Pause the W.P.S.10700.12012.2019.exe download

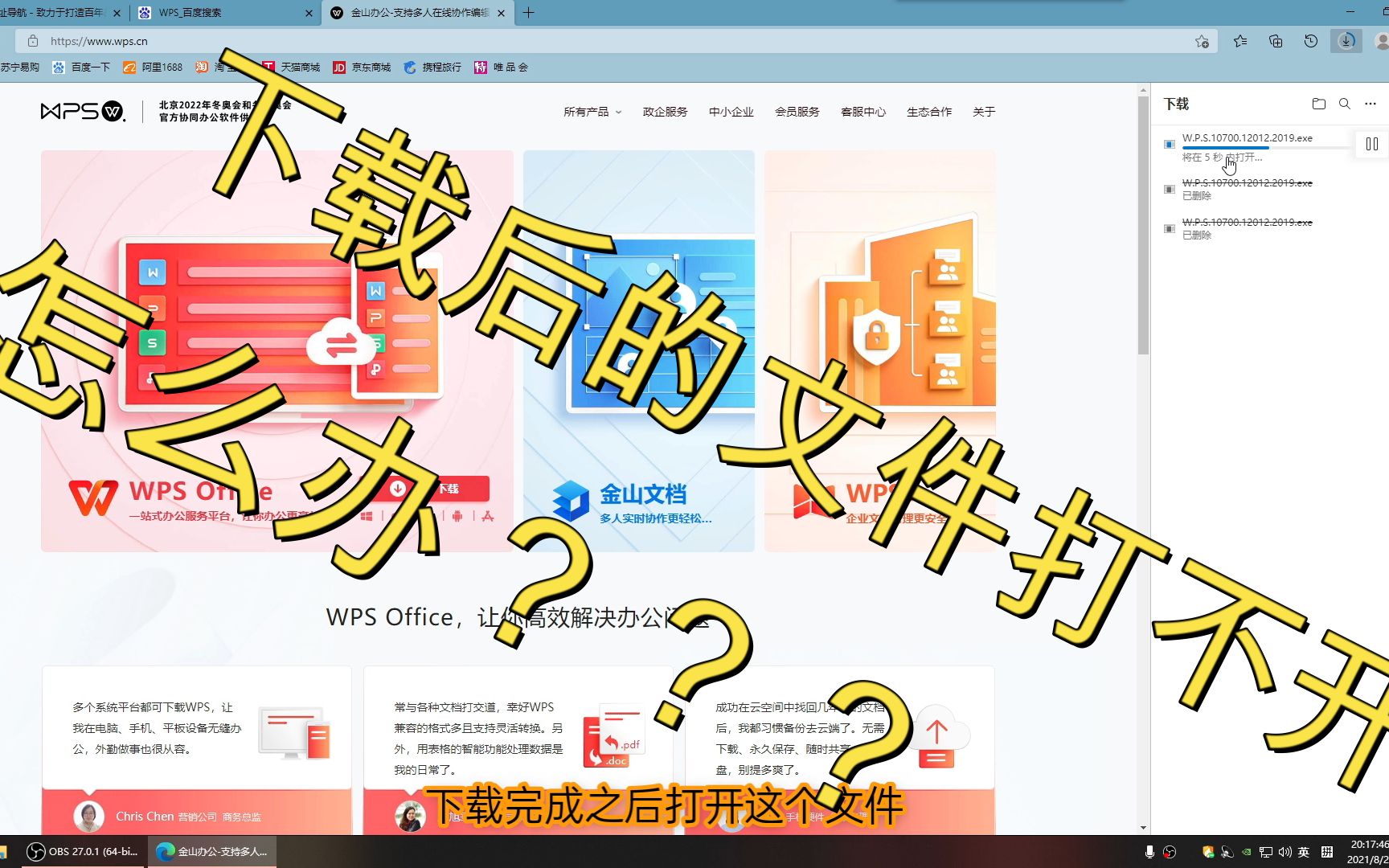(x=1372, y=144)
